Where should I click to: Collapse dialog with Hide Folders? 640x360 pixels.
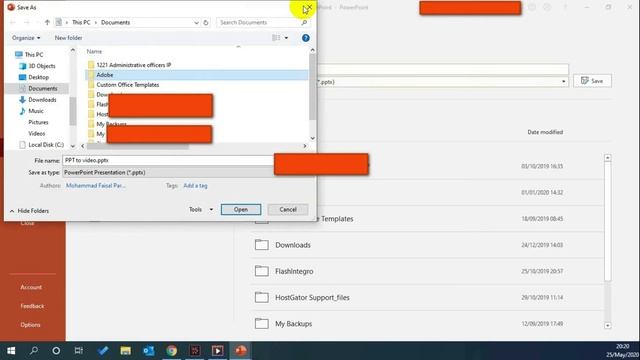[x=29, y=211]
